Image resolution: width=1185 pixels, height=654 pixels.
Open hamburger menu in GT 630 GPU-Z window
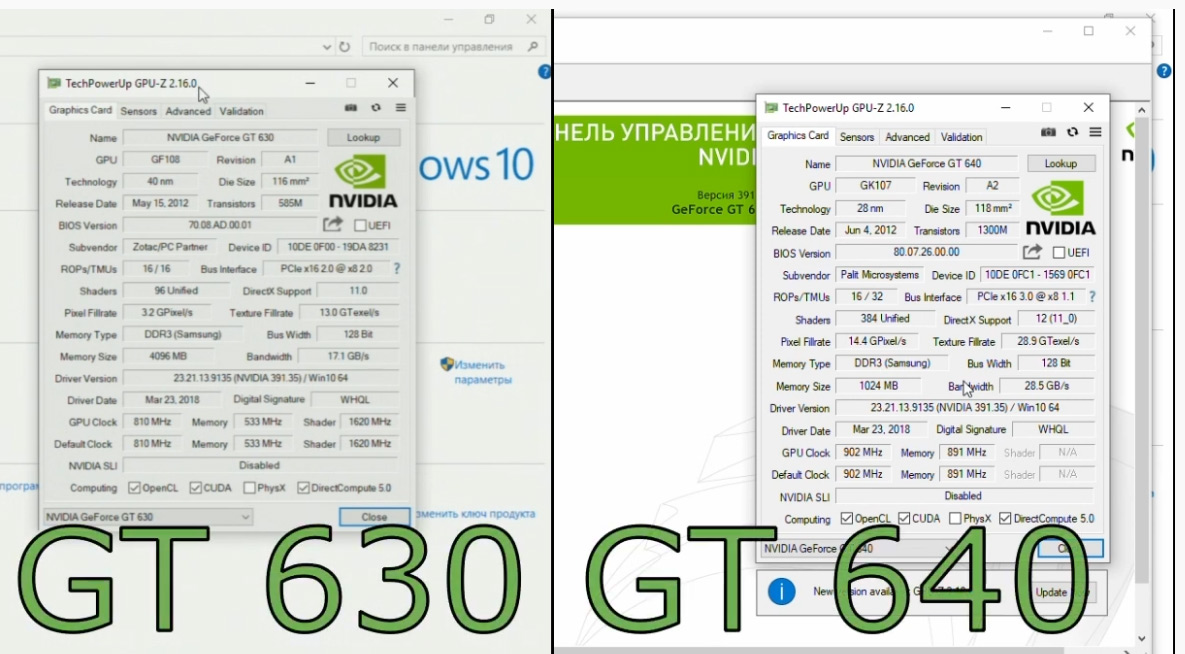(401, 108)
